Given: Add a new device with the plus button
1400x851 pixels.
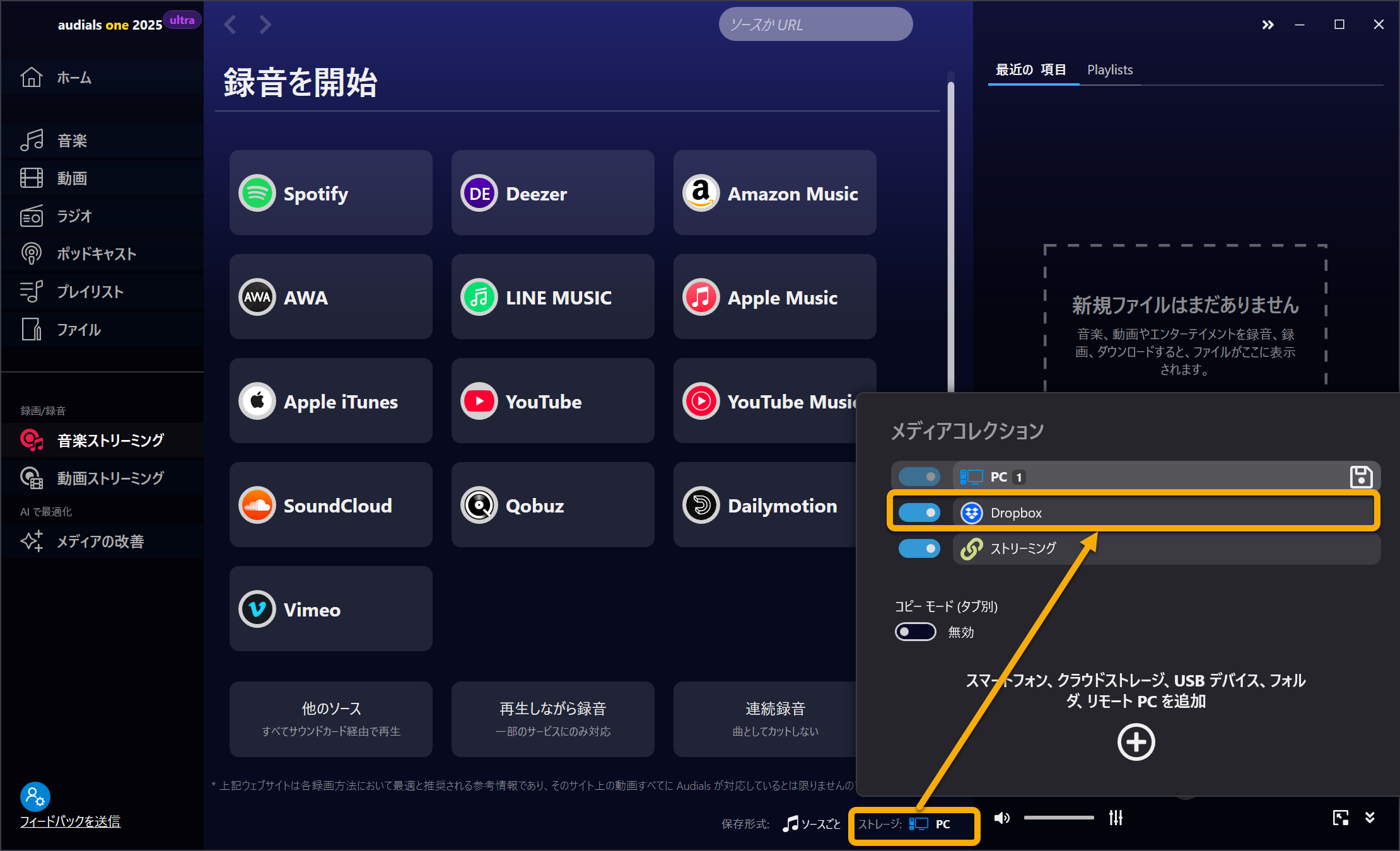Looking at the screenshot, I should [x=1136, y=742].
